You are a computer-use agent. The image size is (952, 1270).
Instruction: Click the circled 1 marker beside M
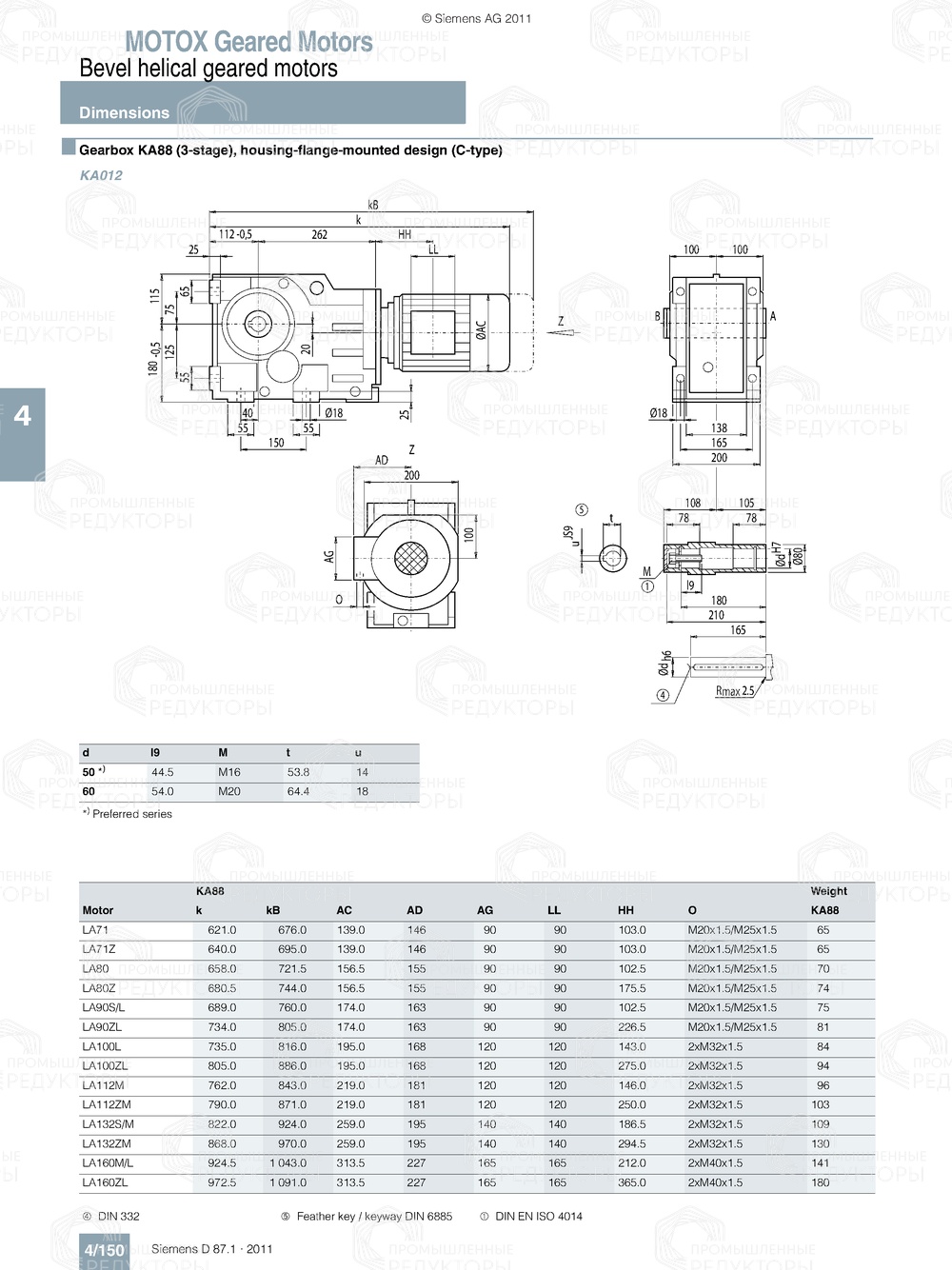[647, 587]
